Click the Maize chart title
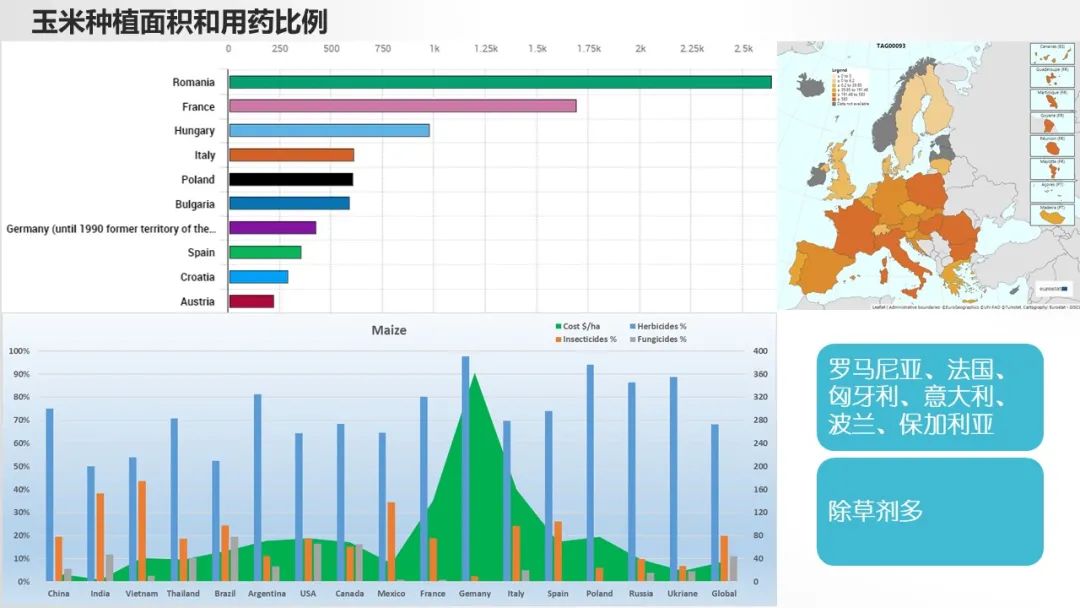Viewport: 1080px width, 608px height. click(x=389, y=331)
